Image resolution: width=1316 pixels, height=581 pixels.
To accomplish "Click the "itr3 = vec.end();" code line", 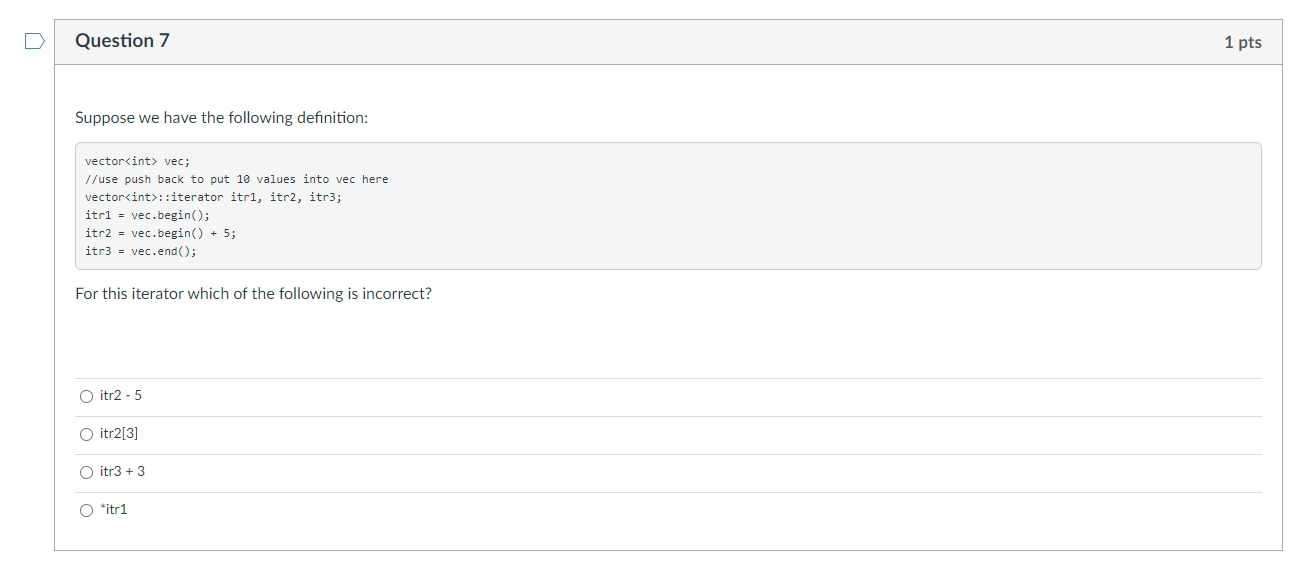I will pyautogui.click(x=141, y=251).
